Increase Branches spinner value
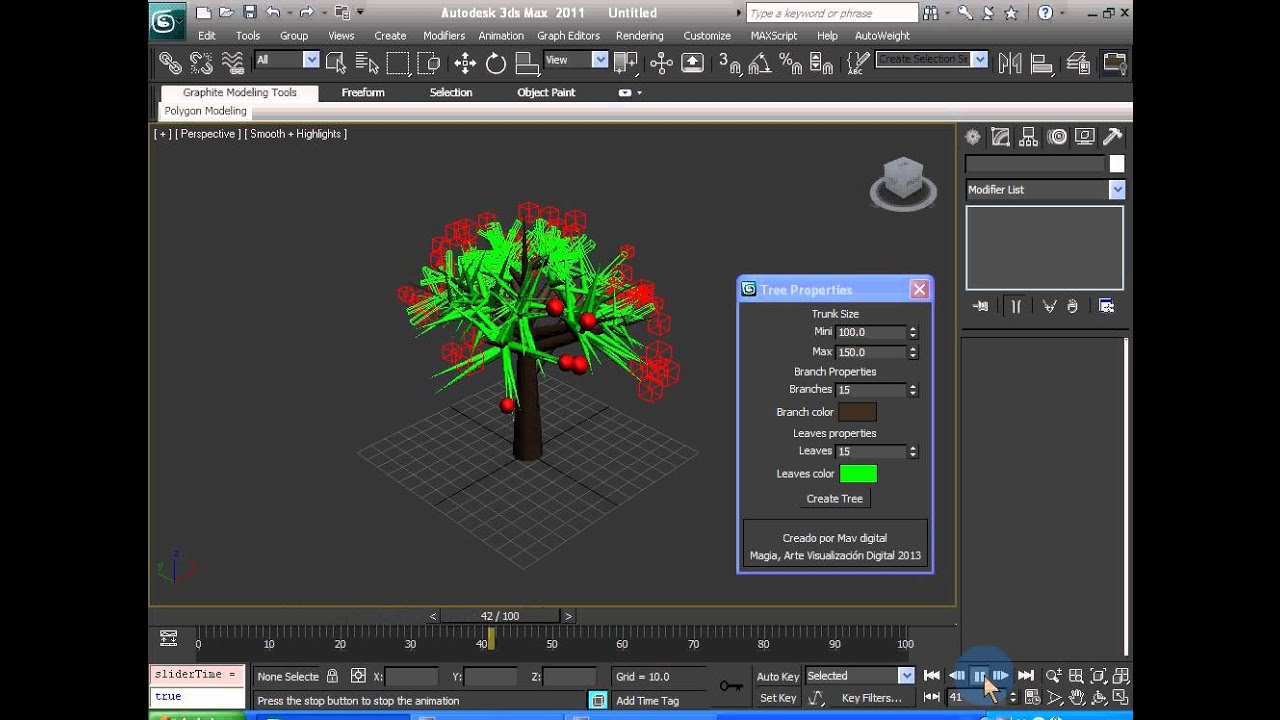This screenshot has height=720, width=1280. pos(913,386)
